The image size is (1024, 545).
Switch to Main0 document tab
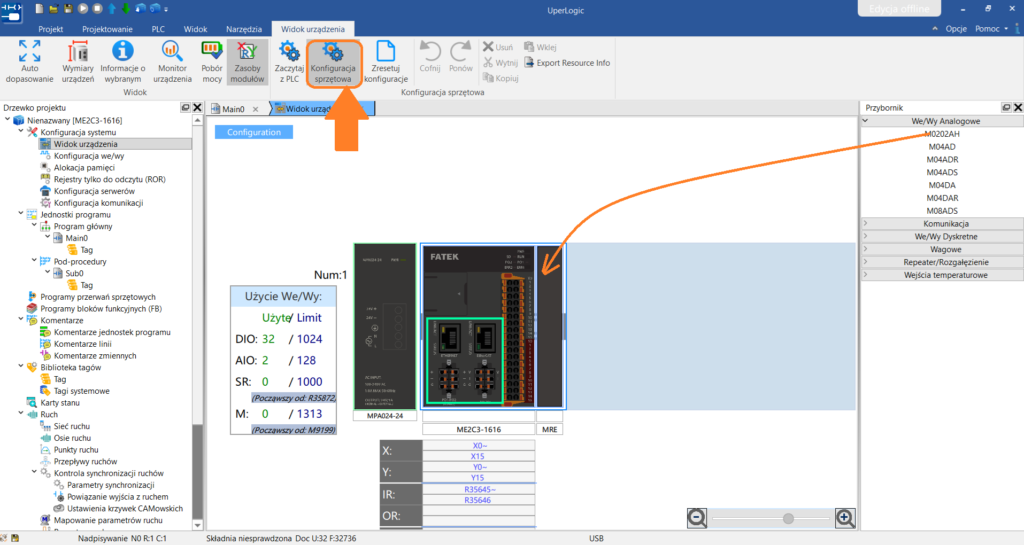click(x=232, y=109)
